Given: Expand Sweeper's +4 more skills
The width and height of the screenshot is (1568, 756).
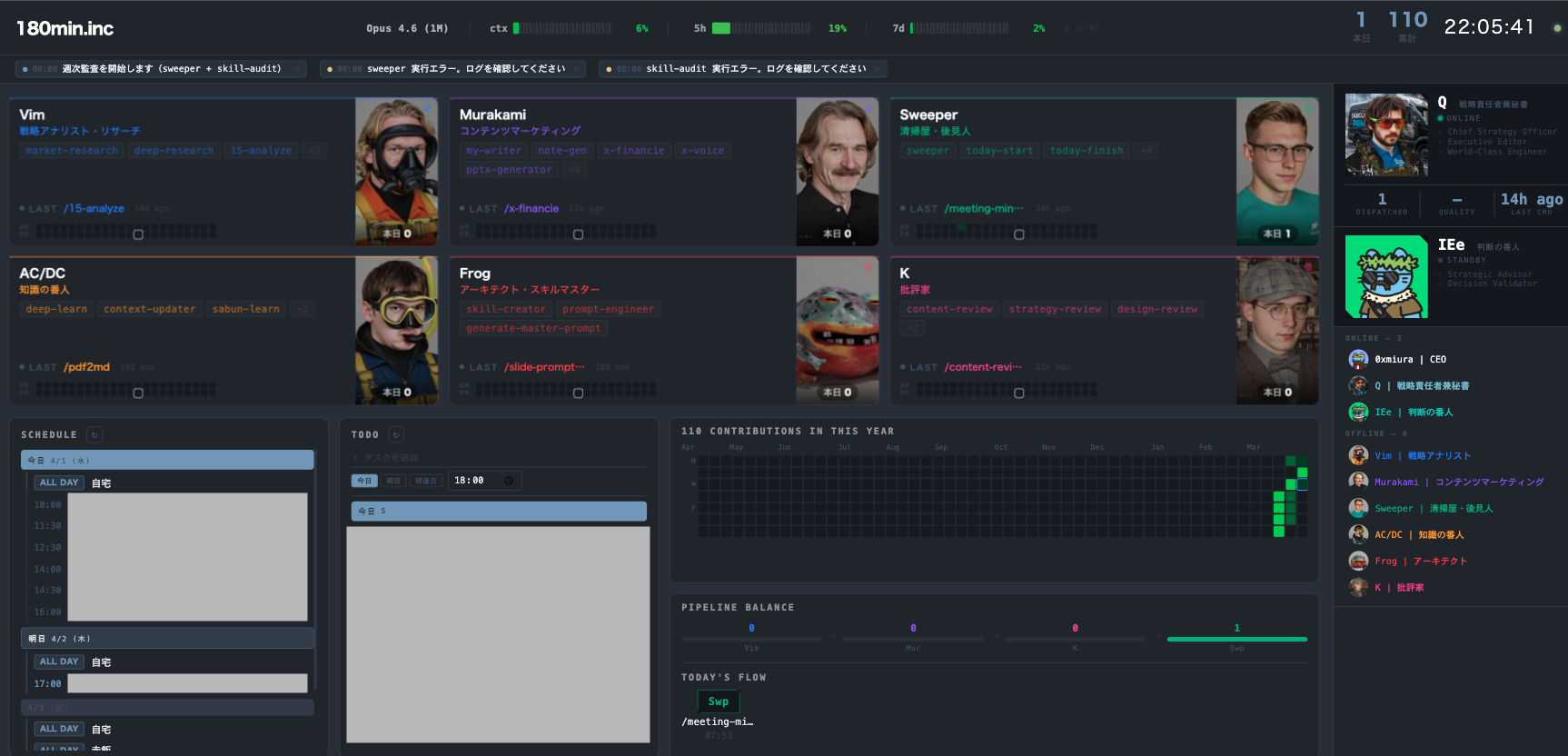Looking at the screenshot, I should (x=1146, y=151).
